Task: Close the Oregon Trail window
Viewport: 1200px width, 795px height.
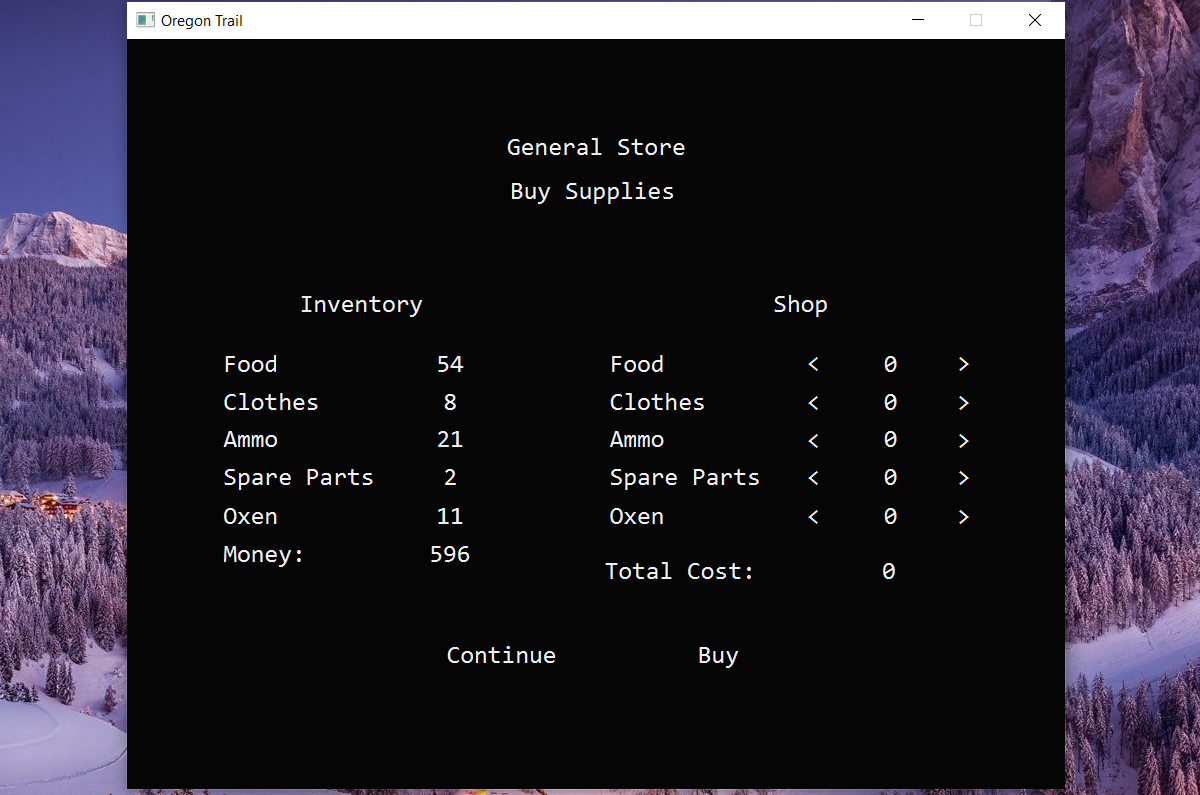Action: (1035, 20)
